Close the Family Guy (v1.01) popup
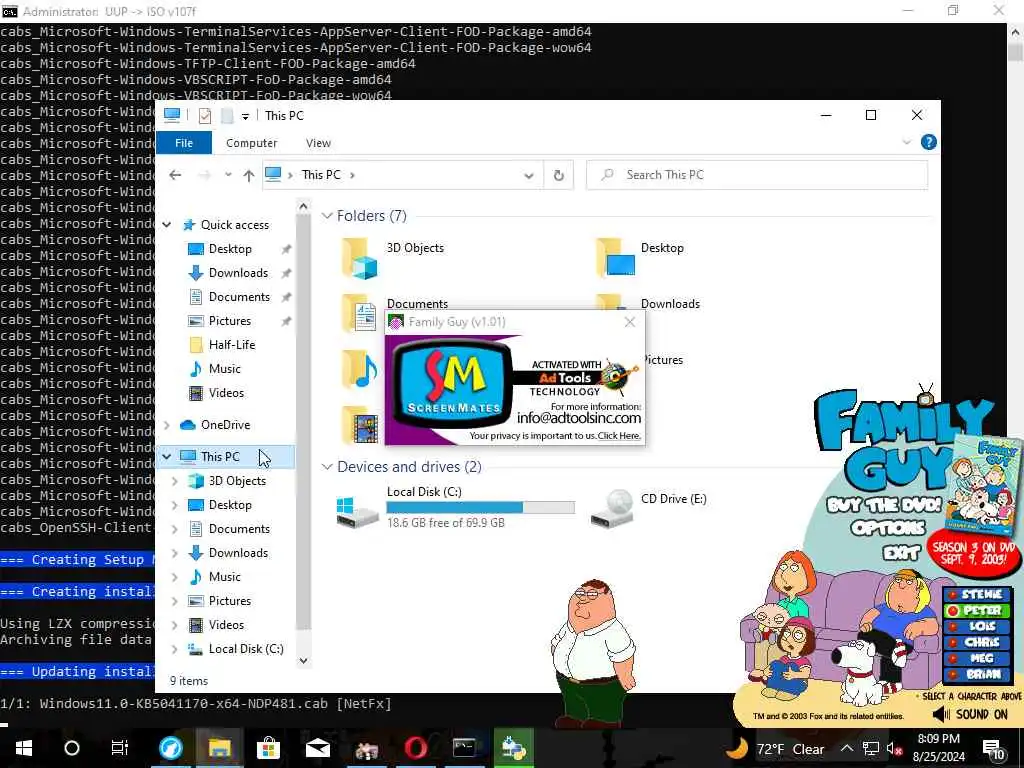Image resolution: width=1024 pixels, height=768 pixels. [630, 322]
